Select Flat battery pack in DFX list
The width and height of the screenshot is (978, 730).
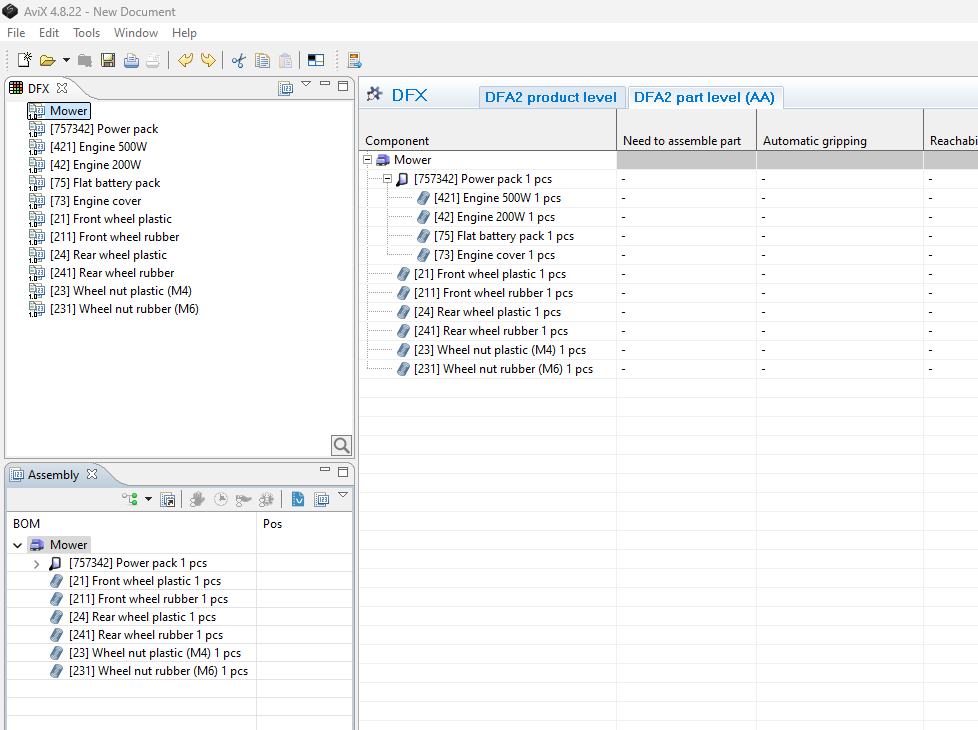pyautogui.click(x=105, y=183)
